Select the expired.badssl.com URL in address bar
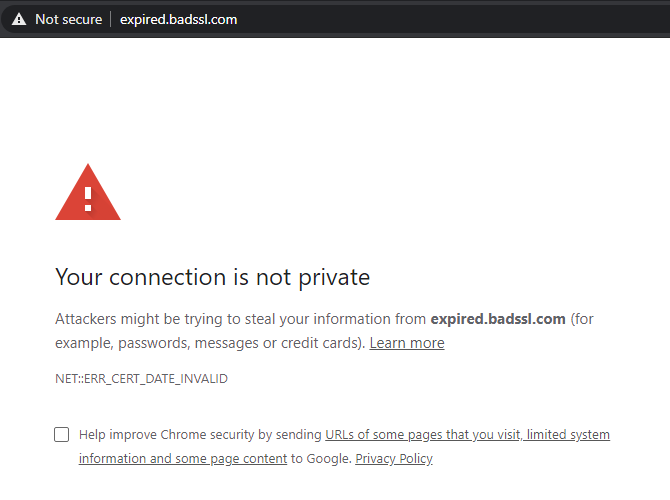 coord(178,19)
